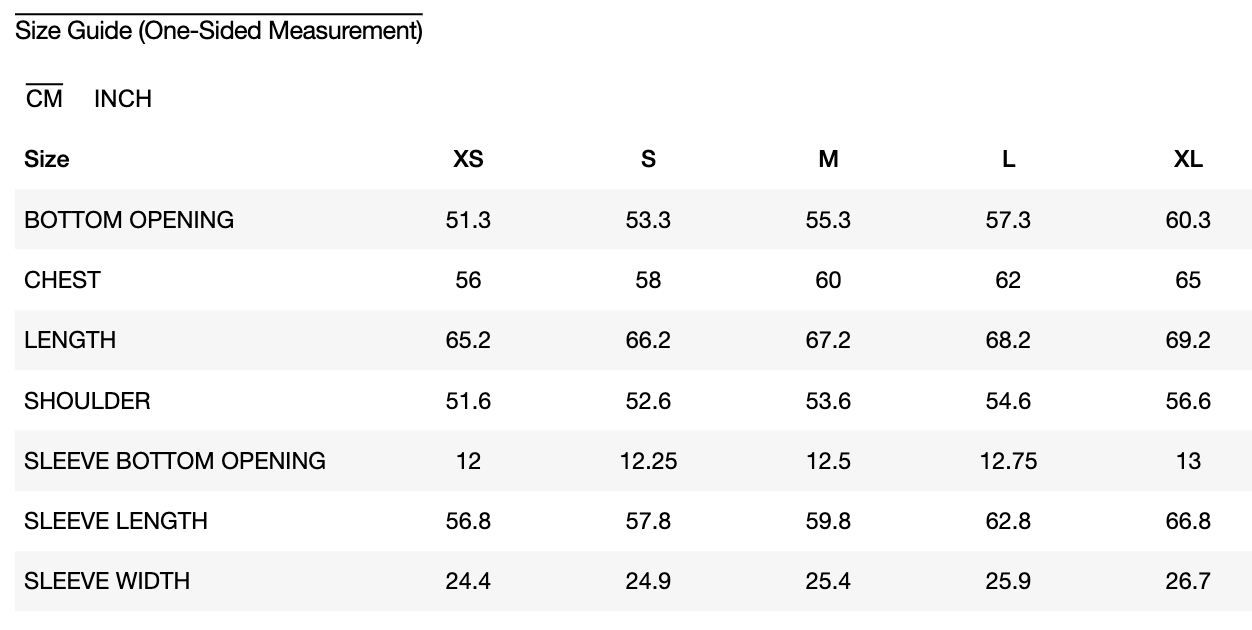Click the XL chest value 65
The image size is (1252, 630).
[1188, 280]
